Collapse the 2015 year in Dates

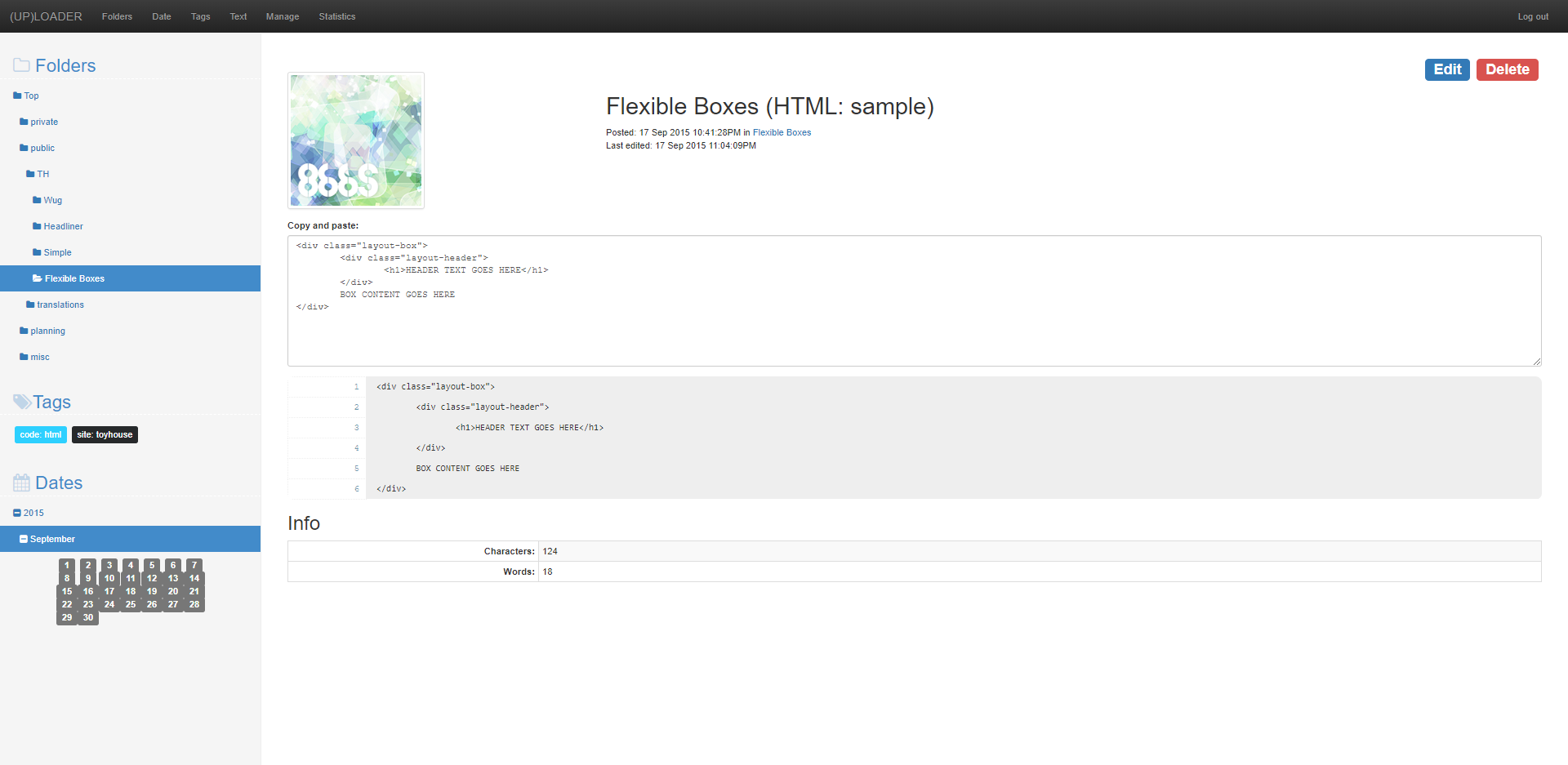pos(17,513)
